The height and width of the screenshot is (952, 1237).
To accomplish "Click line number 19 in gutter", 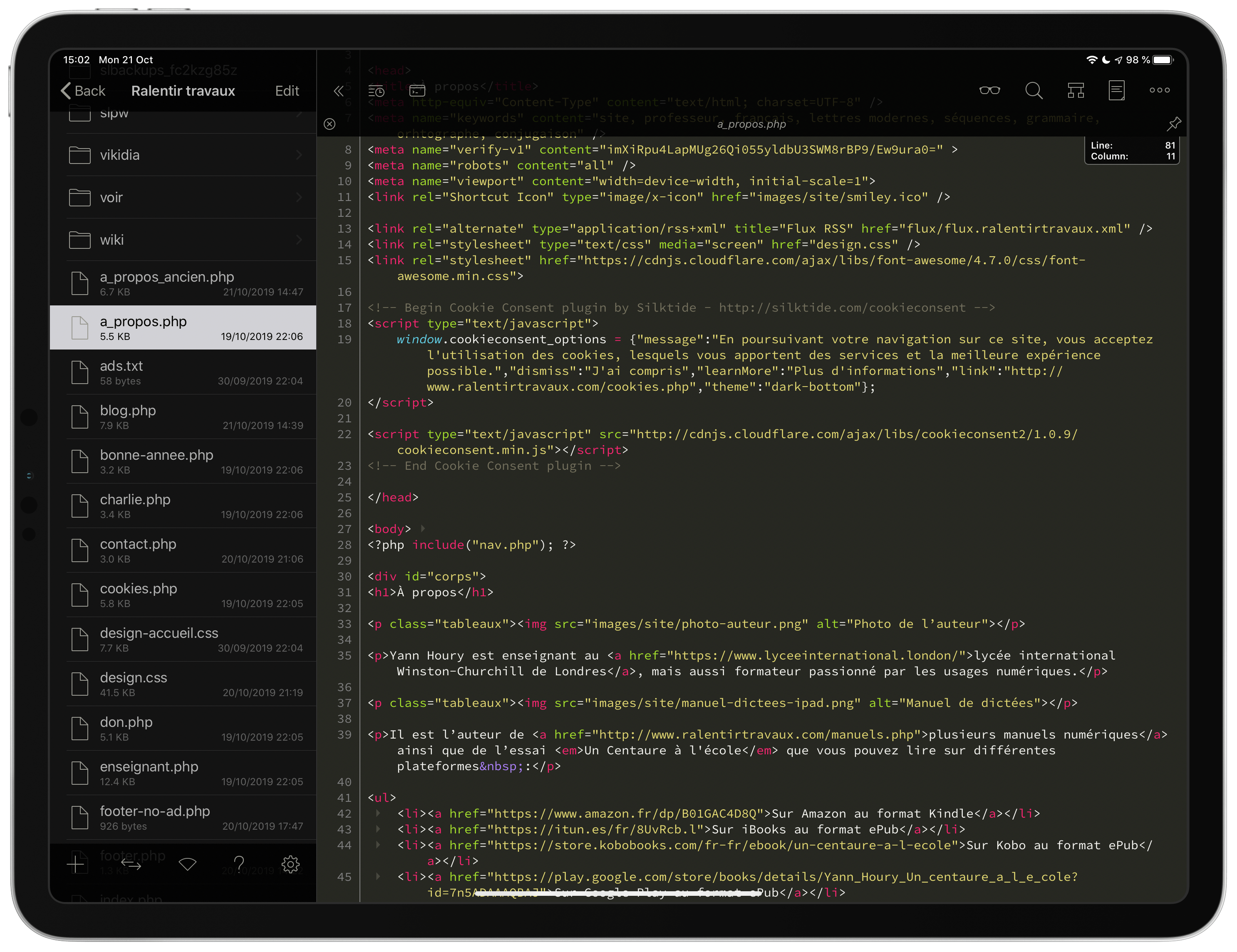I will [345, 339].
